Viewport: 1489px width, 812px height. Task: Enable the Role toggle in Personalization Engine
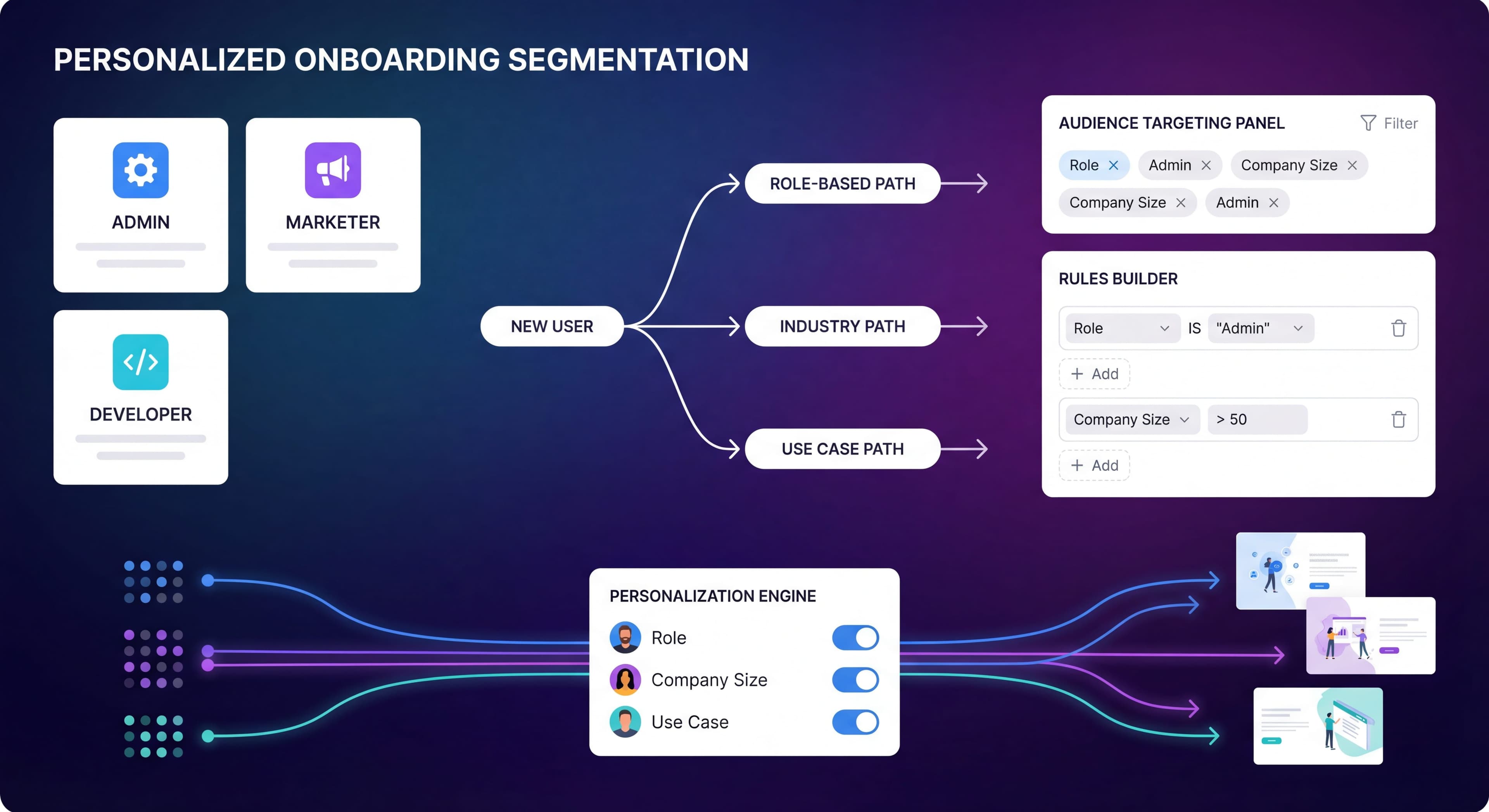[855, 638]
